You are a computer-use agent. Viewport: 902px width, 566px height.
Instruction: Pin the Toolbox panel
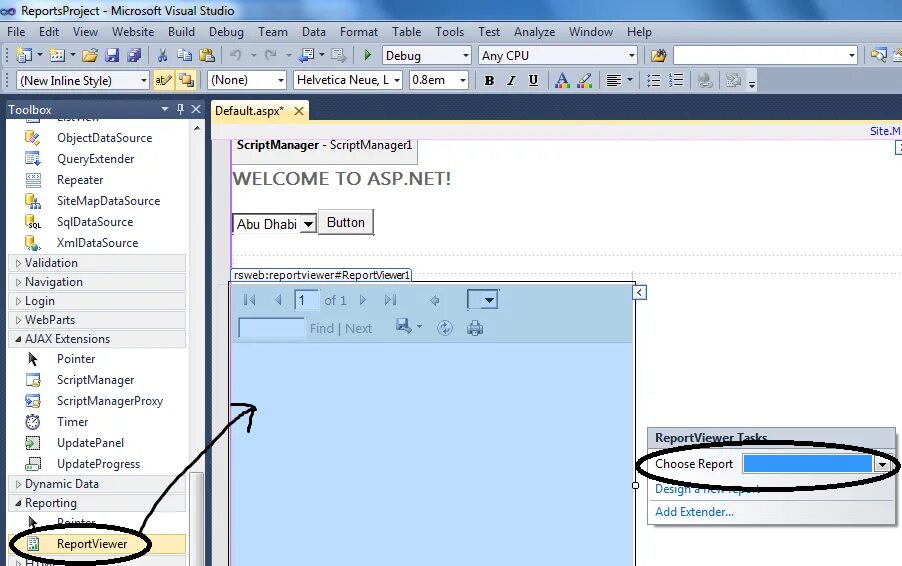click(181, 109)
